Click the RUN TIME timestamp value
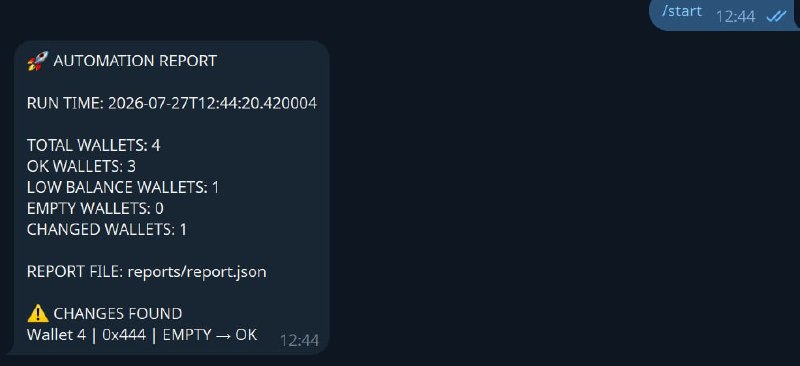This screenshot has width=800, height=366. point(212,103)
